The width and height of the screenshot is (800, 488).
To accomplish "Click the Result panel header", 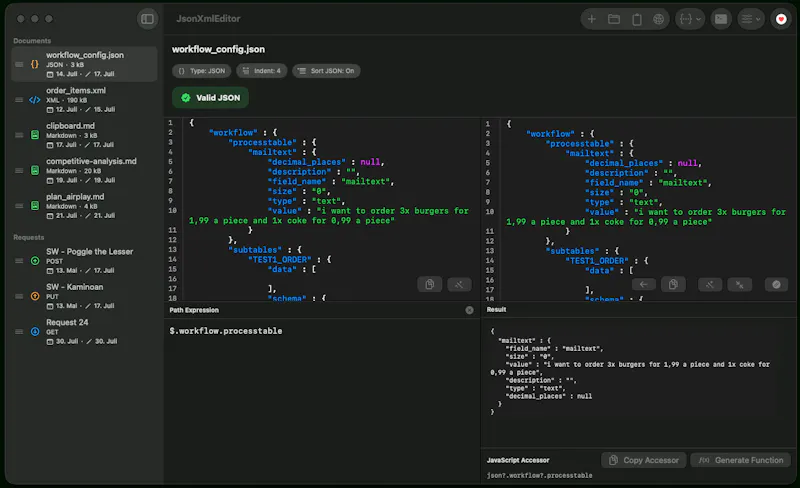I will (x=496, y=309).
